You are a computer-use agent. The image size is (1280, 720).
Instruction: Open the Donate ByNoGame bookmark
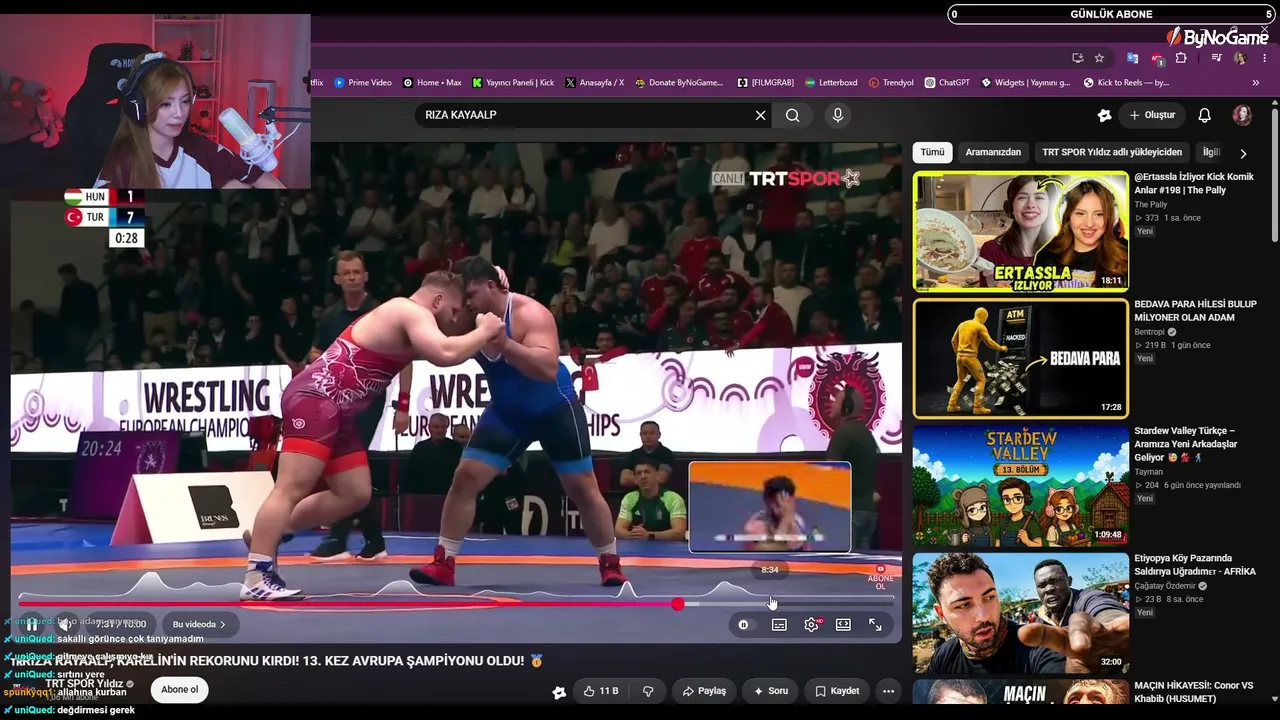678,83
